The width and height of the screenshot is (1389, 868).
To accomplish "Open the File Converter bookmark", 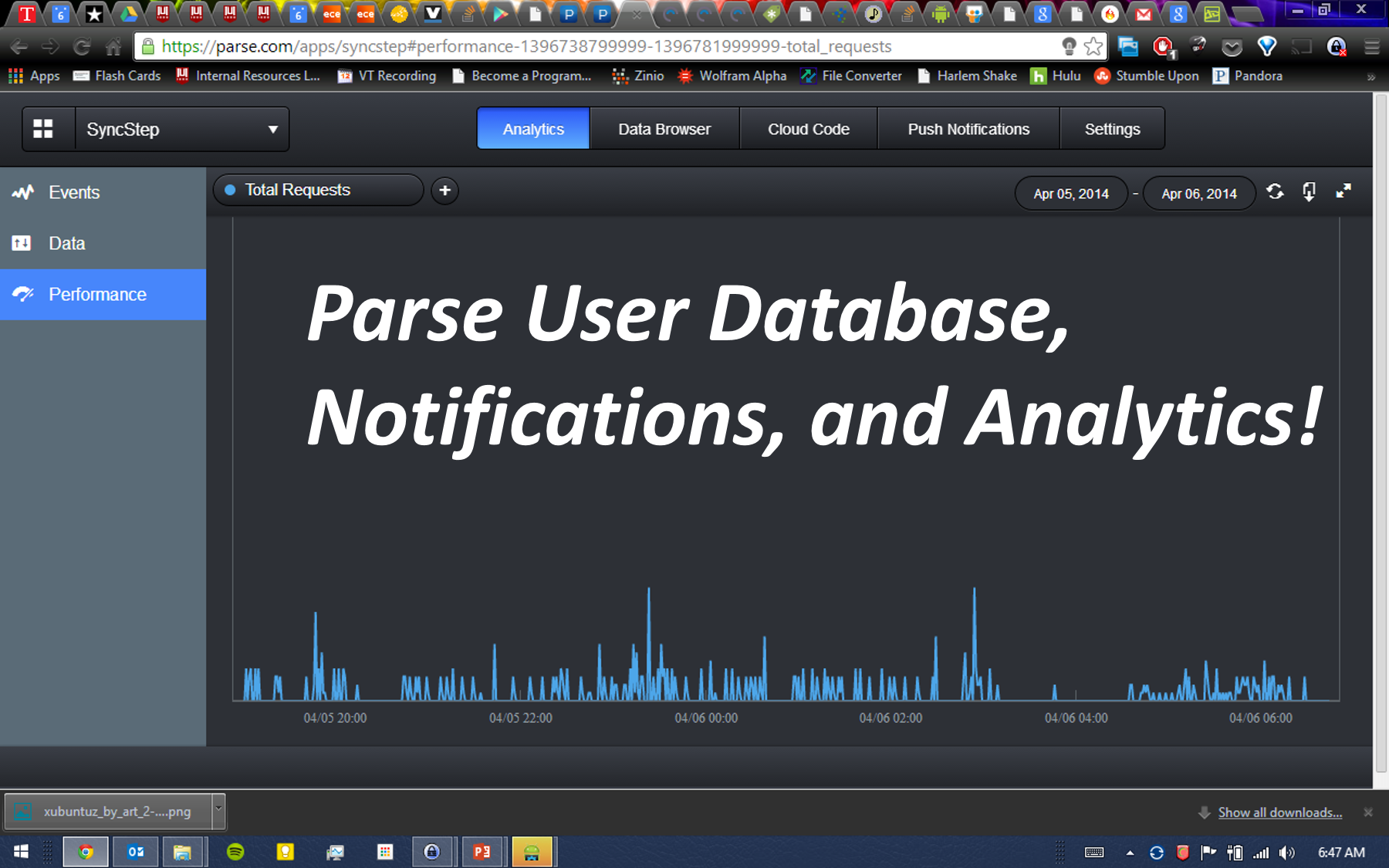I will (852, 76).
